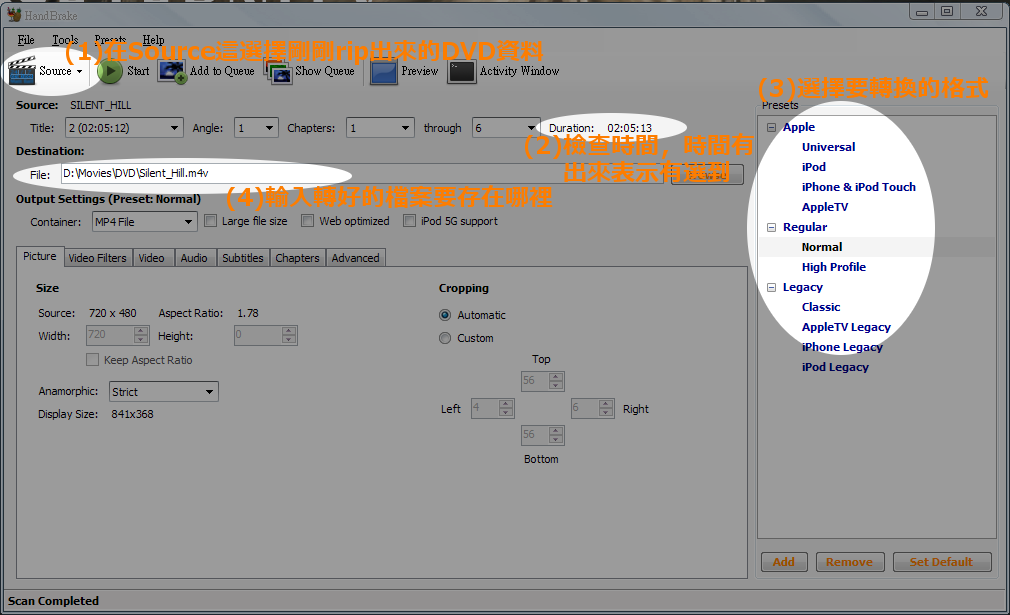
Task: Click the Left crop stepper
Action: 493,408
